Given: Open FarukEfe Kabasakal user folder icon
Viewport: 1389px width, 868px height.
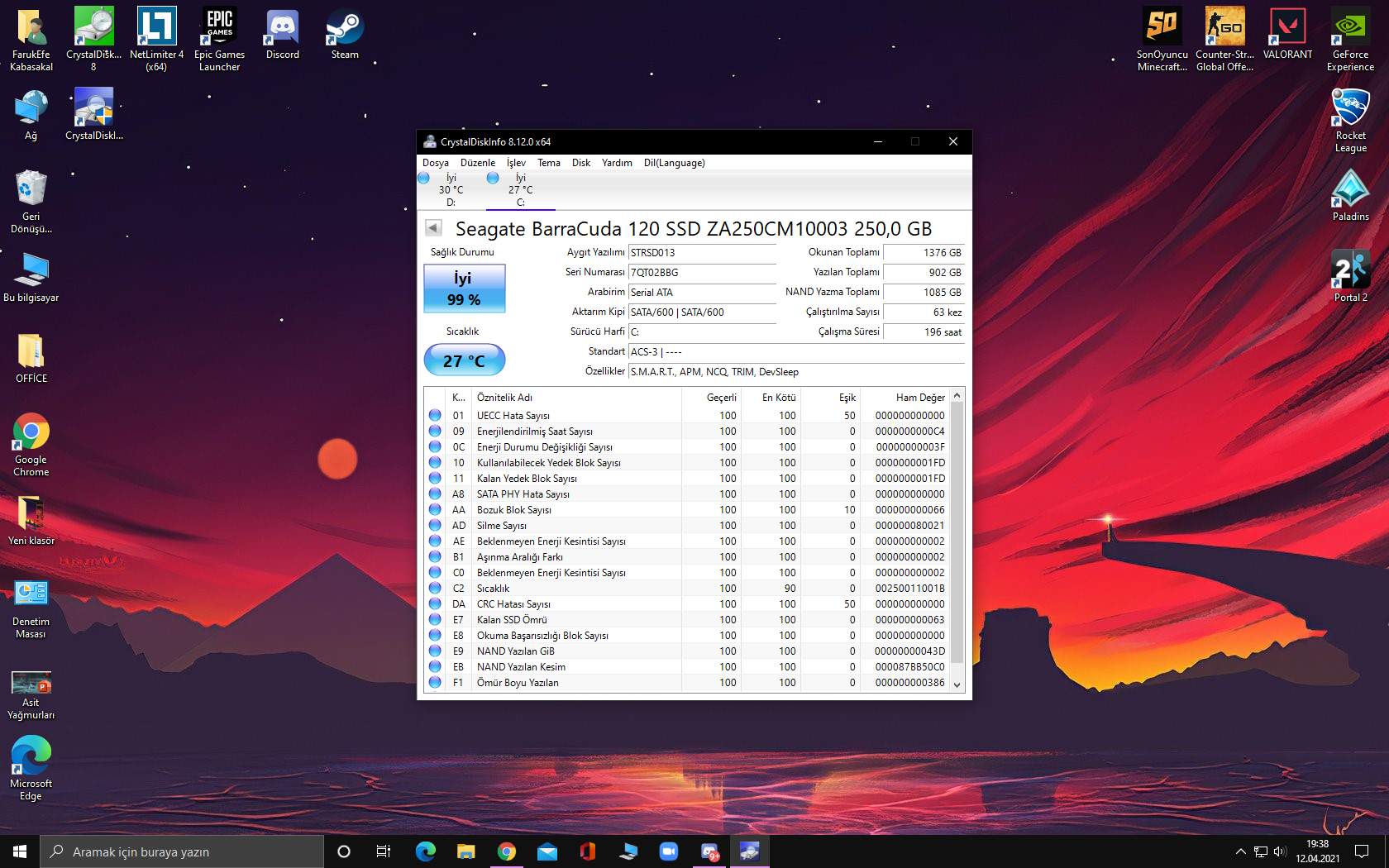Looking at the screenshot, I should [31, 40].
